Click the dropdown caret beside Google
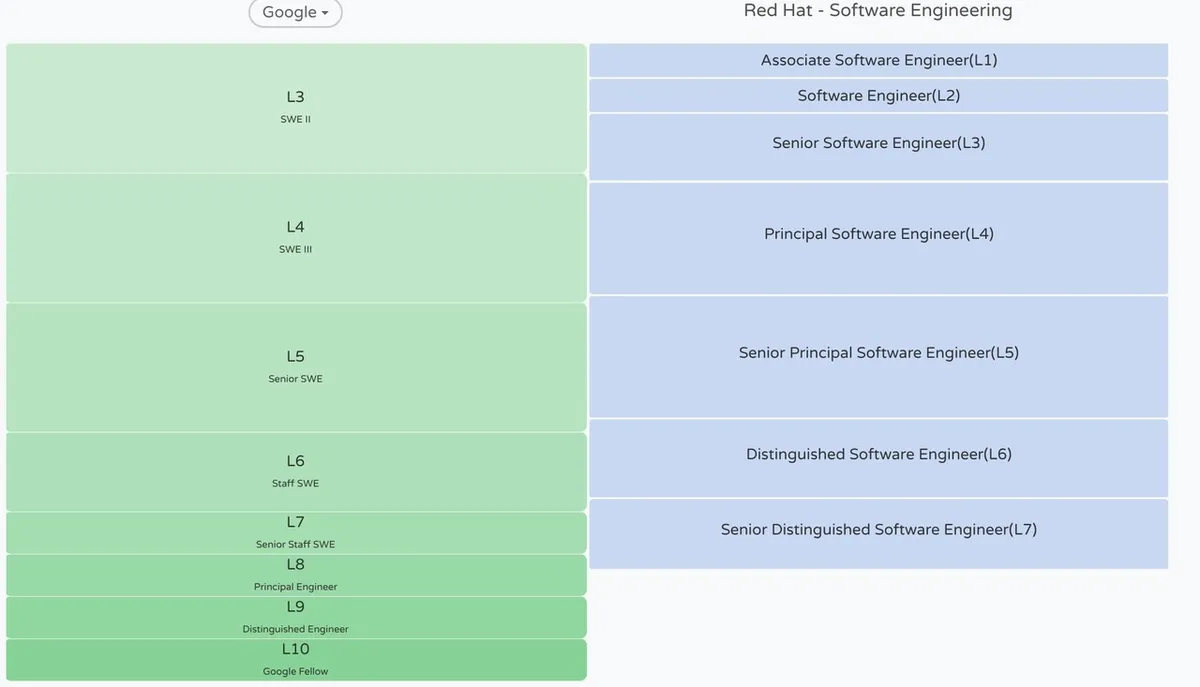 click(325, 14)
